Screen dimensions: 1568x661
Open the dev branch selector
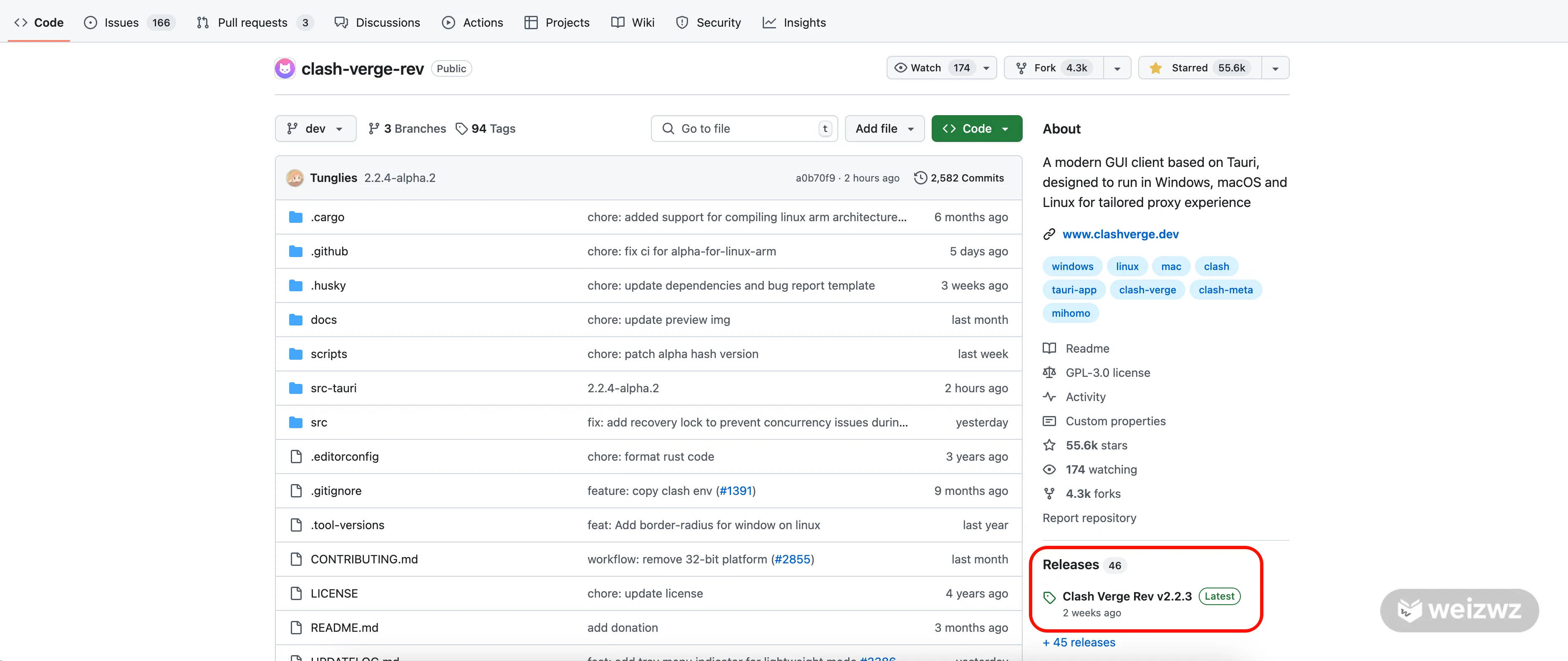click(315, 129)
